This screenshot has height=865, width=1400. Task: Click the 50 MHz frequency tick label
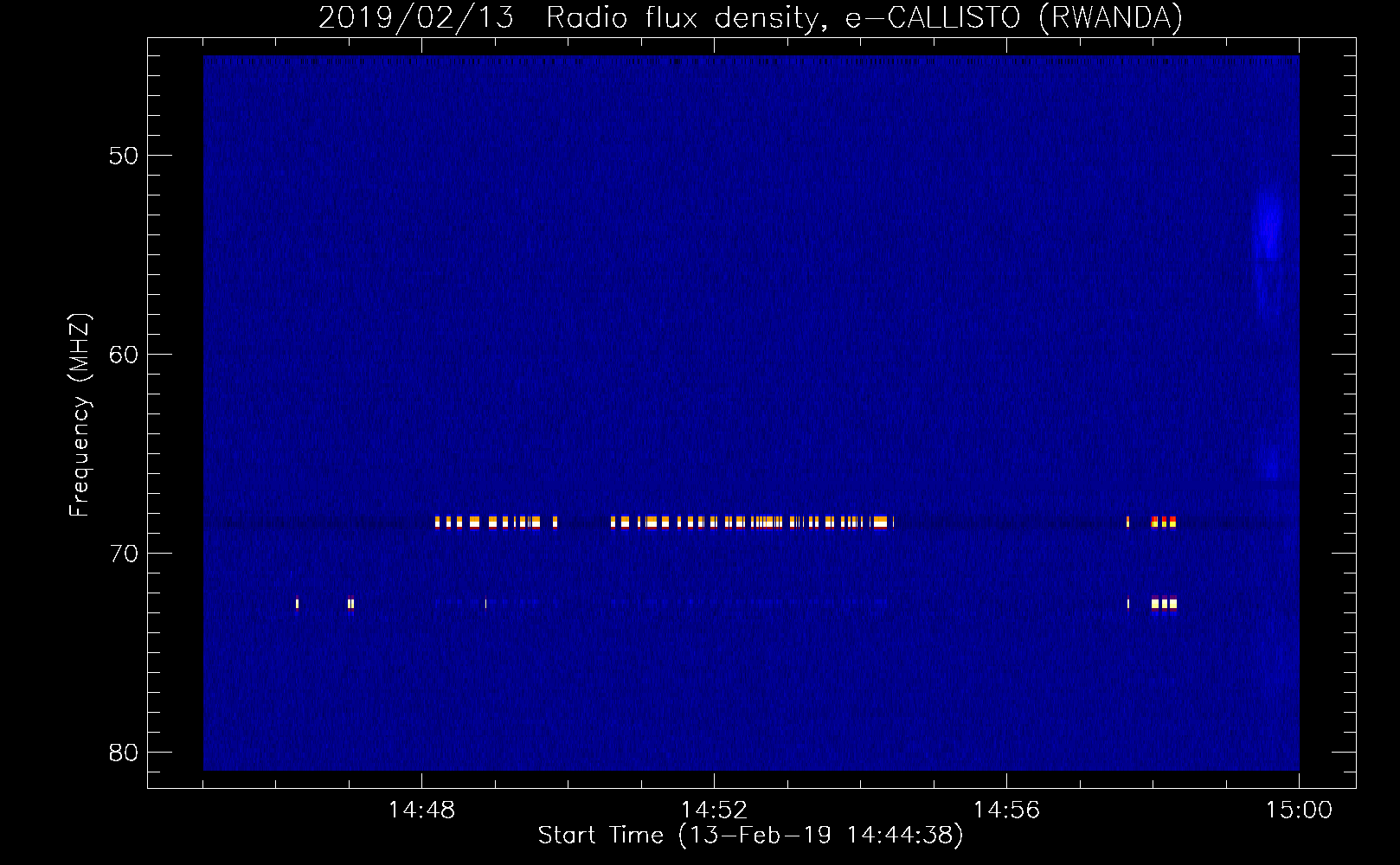[x=124, y=156]
